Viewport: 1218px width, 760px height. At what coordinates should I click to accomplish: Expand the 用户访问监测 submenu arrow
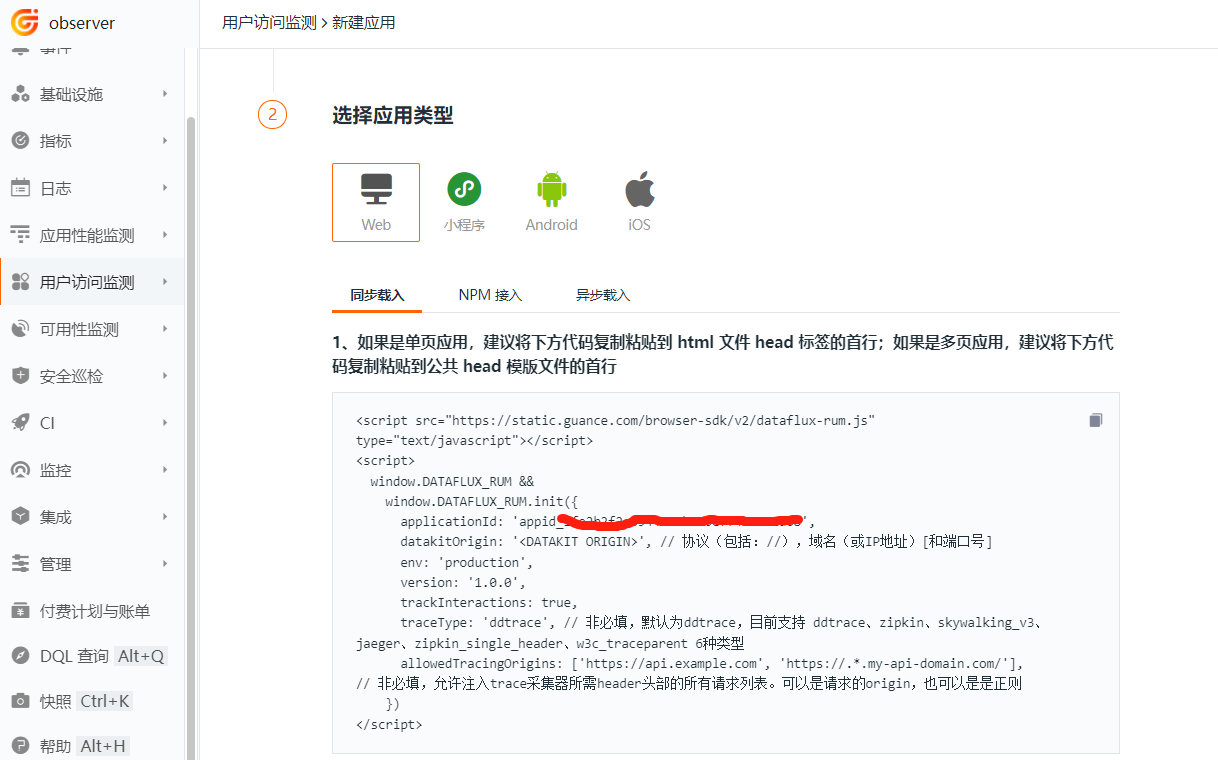pos(165,282)
